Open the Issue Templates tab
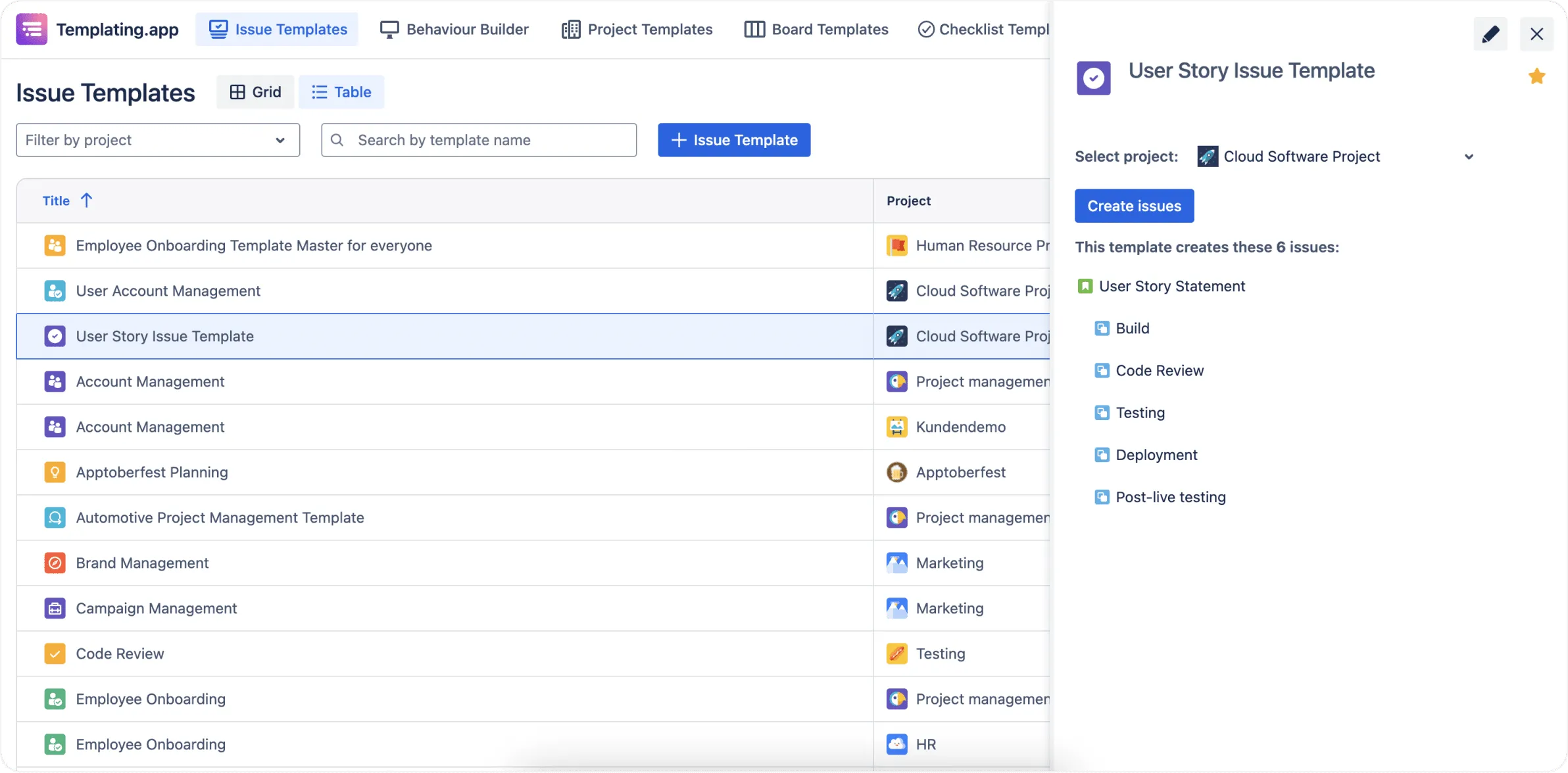This screenshot has height=773, width=1568. (x=277, y=29)
